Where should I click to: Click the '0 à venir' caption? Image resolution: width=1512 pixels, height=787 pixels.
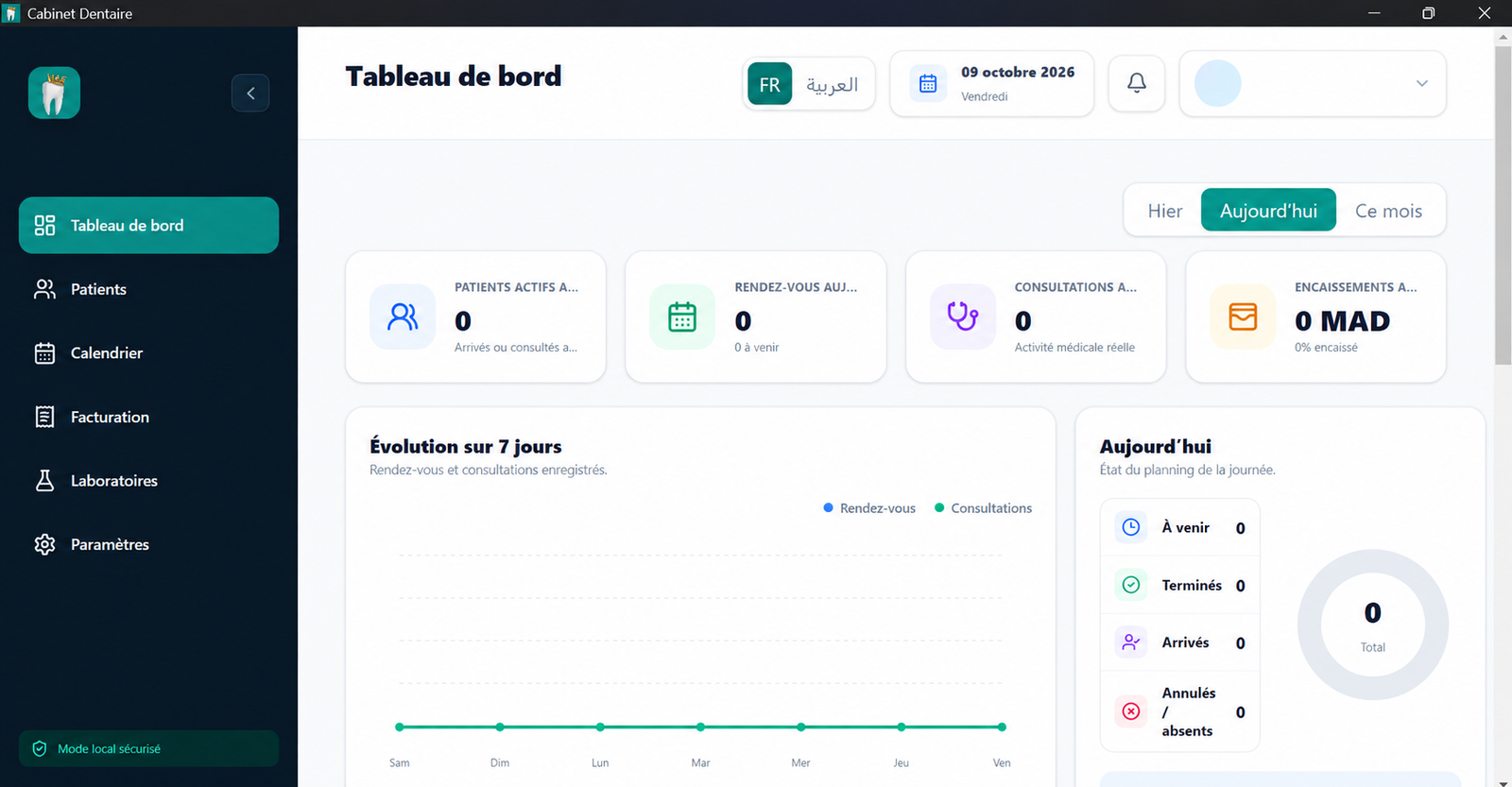click(x=757, y=348)
